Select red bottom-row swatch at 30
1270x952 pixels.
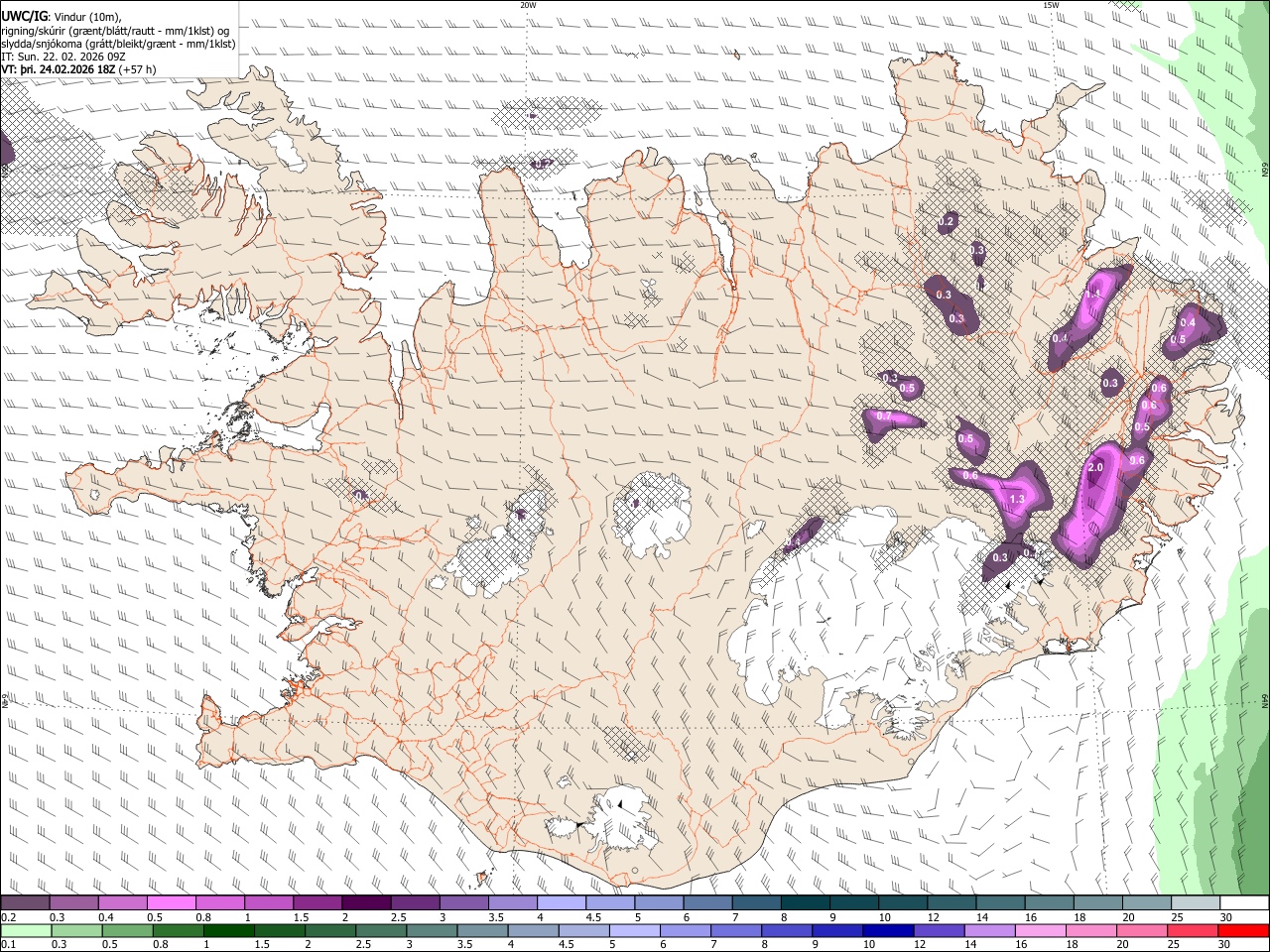1243,931
